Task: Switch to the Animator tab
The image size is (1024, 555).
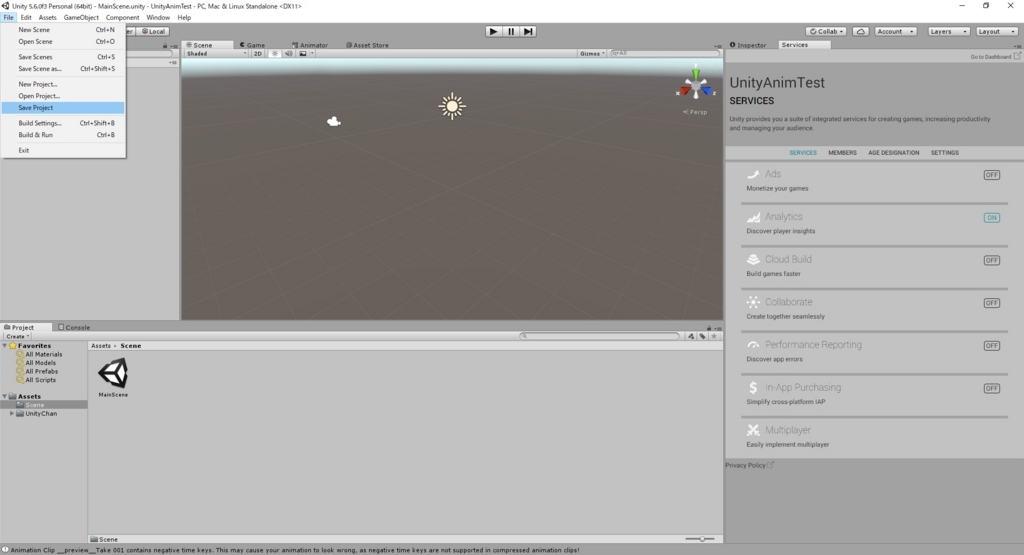Action: 310,45
